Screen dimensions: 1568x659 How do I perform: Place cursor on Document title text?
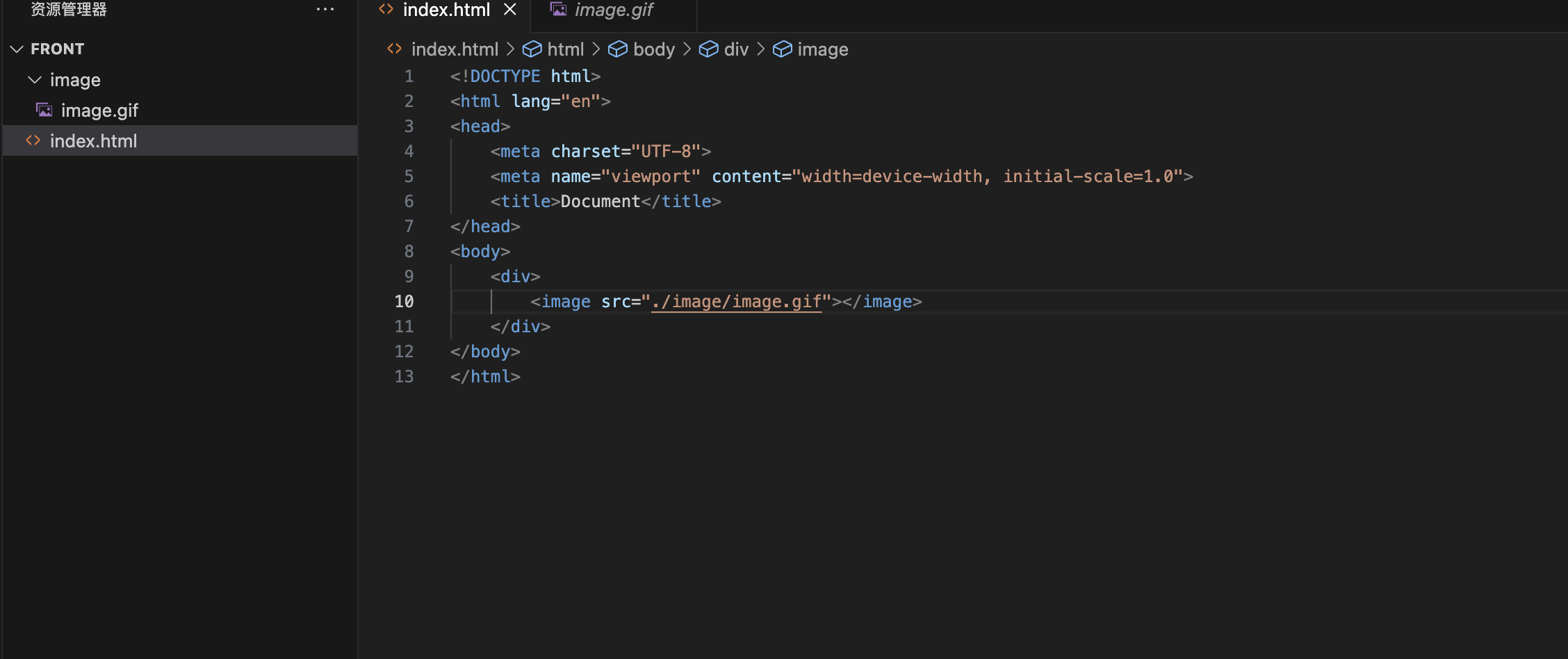click(x=600, y=202)
